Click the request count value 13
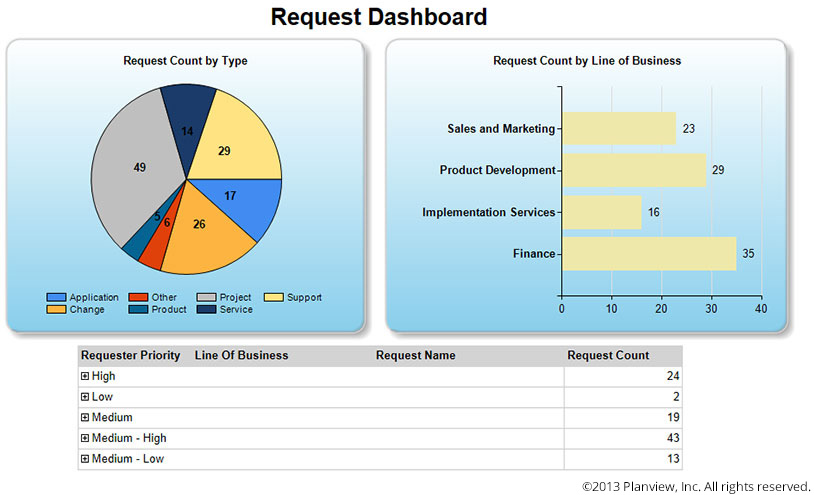Screen dimensions: 814x495 point(673,459)
